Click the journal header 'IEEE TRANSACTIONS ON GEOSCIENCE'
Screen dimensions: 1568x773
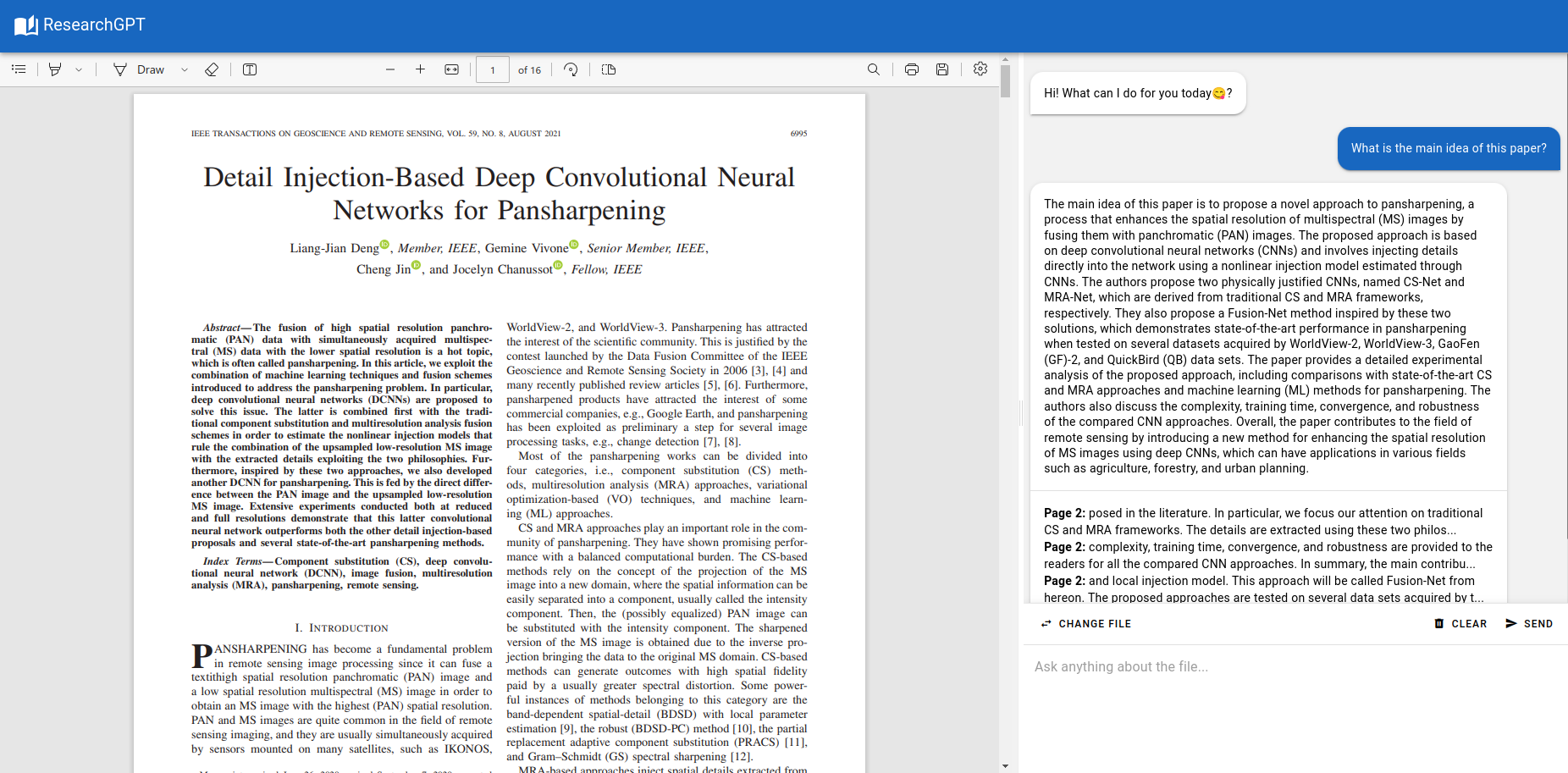tap(376, 134)
